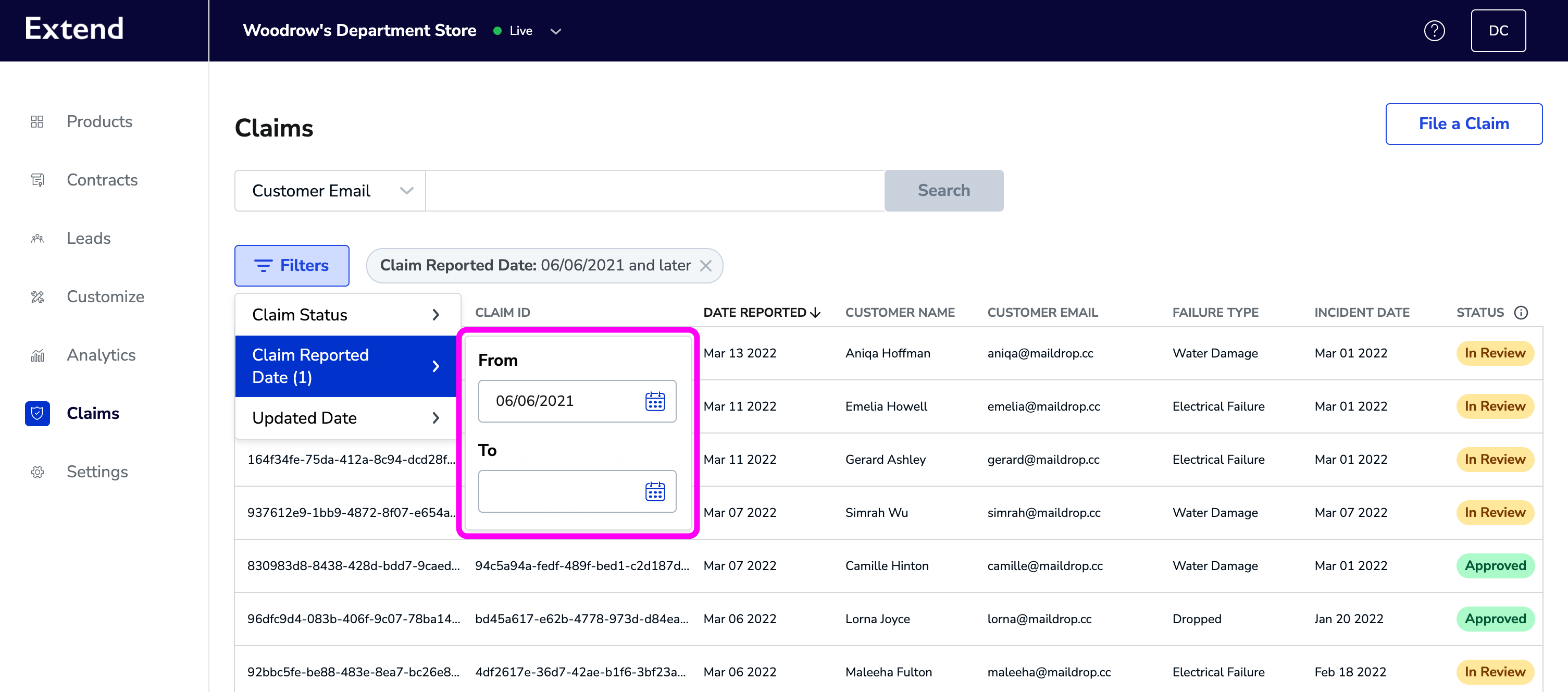1568x692 pixels.
Task: Click Emelia Howell's In Review status badge
Action: (1495, 406)
